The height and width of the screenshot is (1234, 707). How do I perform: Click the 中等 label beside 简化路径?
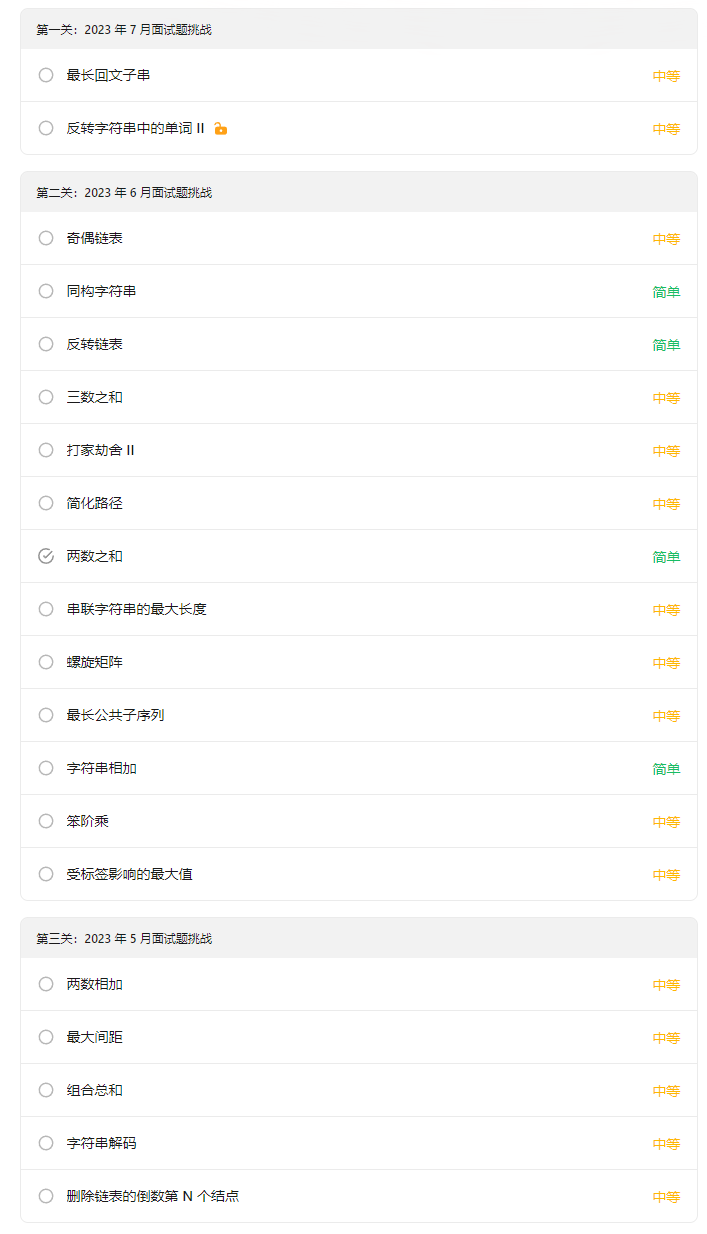(666, 503)
